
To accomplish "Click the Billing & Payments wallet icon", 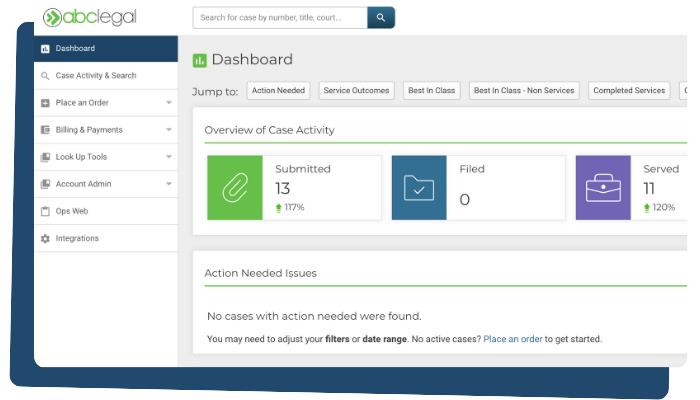I will tap(45, 130).
